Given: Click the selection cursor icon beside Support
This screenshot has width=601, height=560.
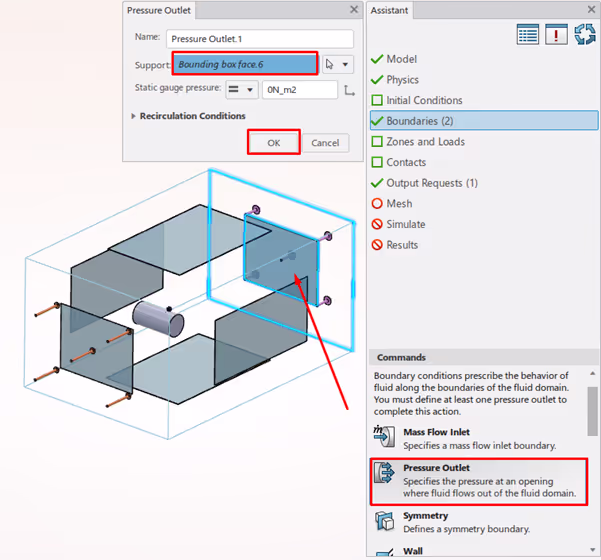Looking at the screenshot, I should coord(330,64).
